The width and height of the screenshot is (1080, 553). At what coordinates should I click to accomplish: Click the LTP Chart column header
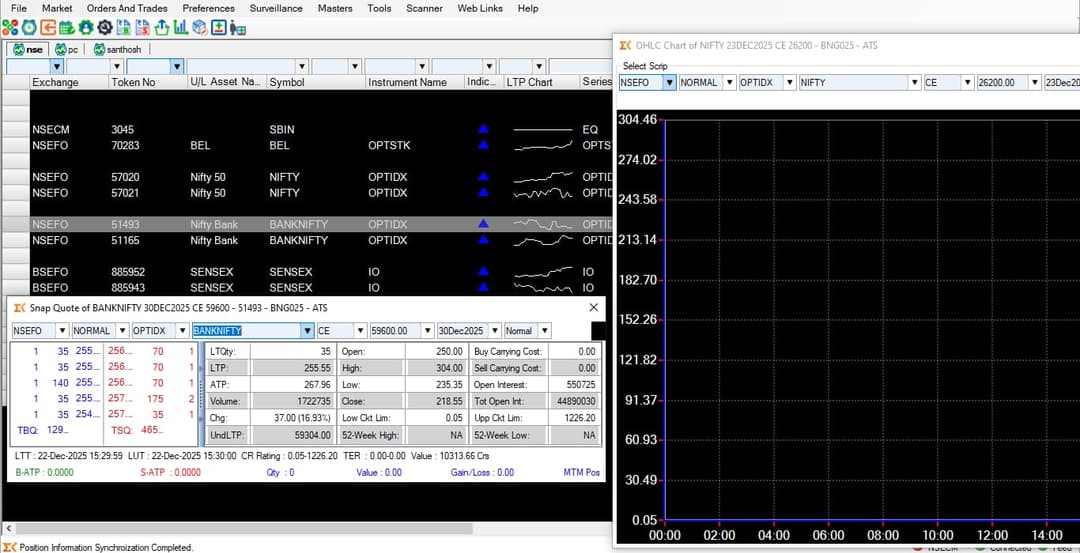point(541,82)
